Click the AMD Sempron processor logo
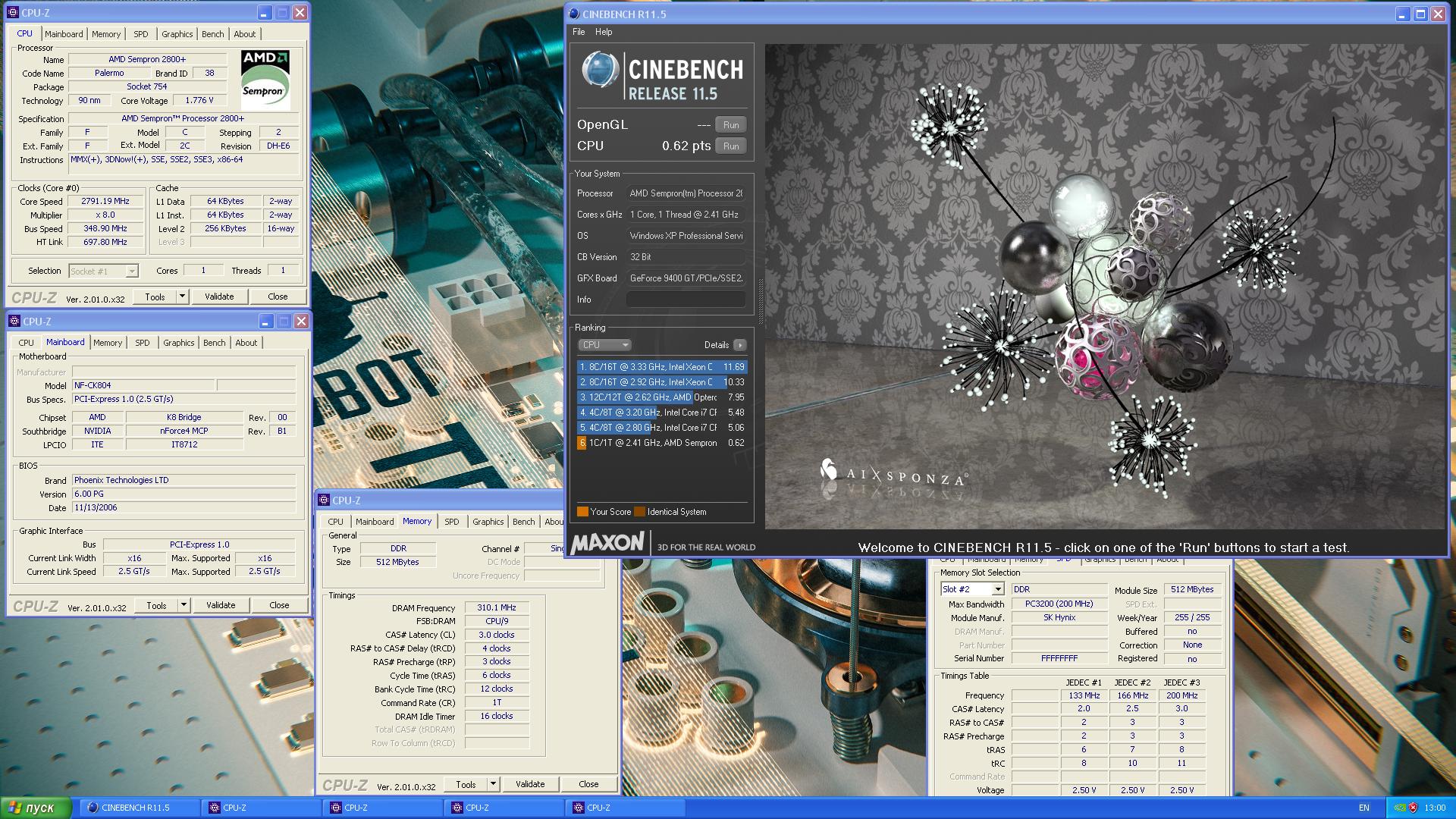The height and width of the screenshot is (819, 1456). coord(265,80)
